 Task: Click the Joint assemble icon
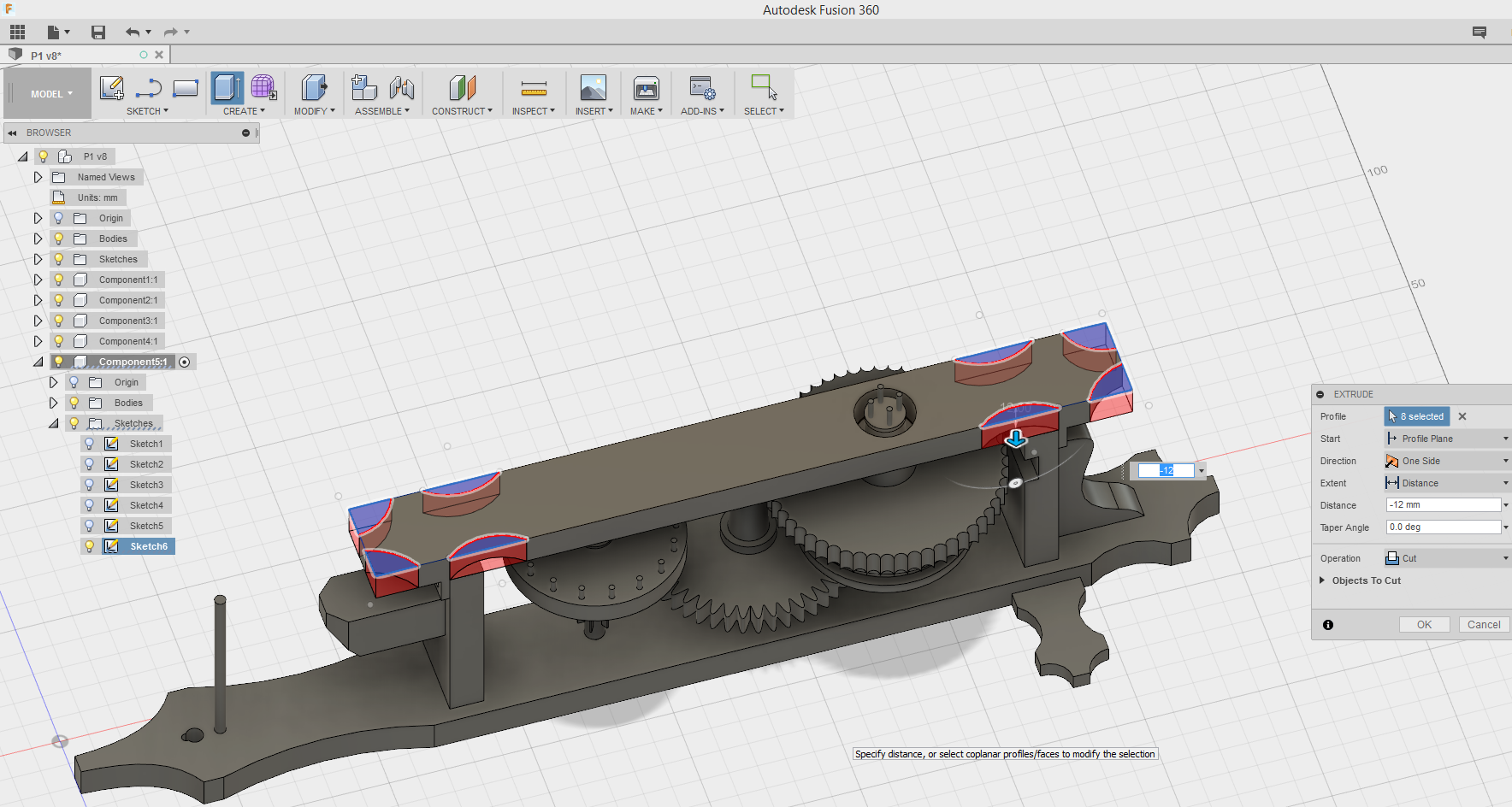click(401, 87)
